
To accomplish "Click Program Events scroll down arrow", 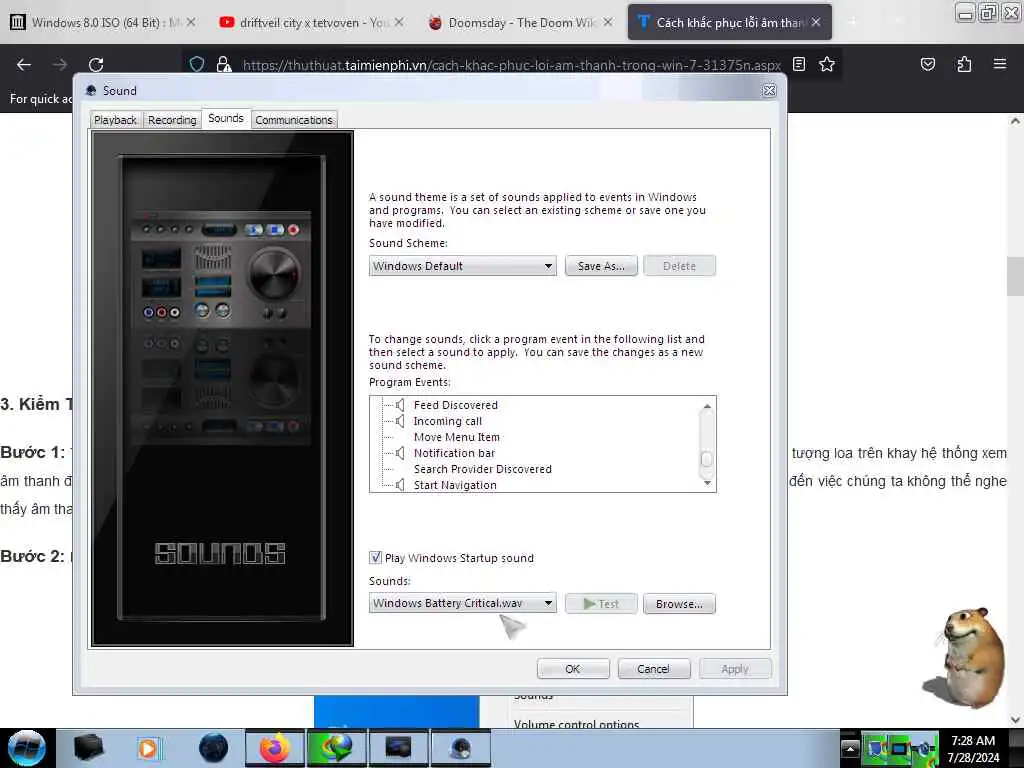I will 707,483.
